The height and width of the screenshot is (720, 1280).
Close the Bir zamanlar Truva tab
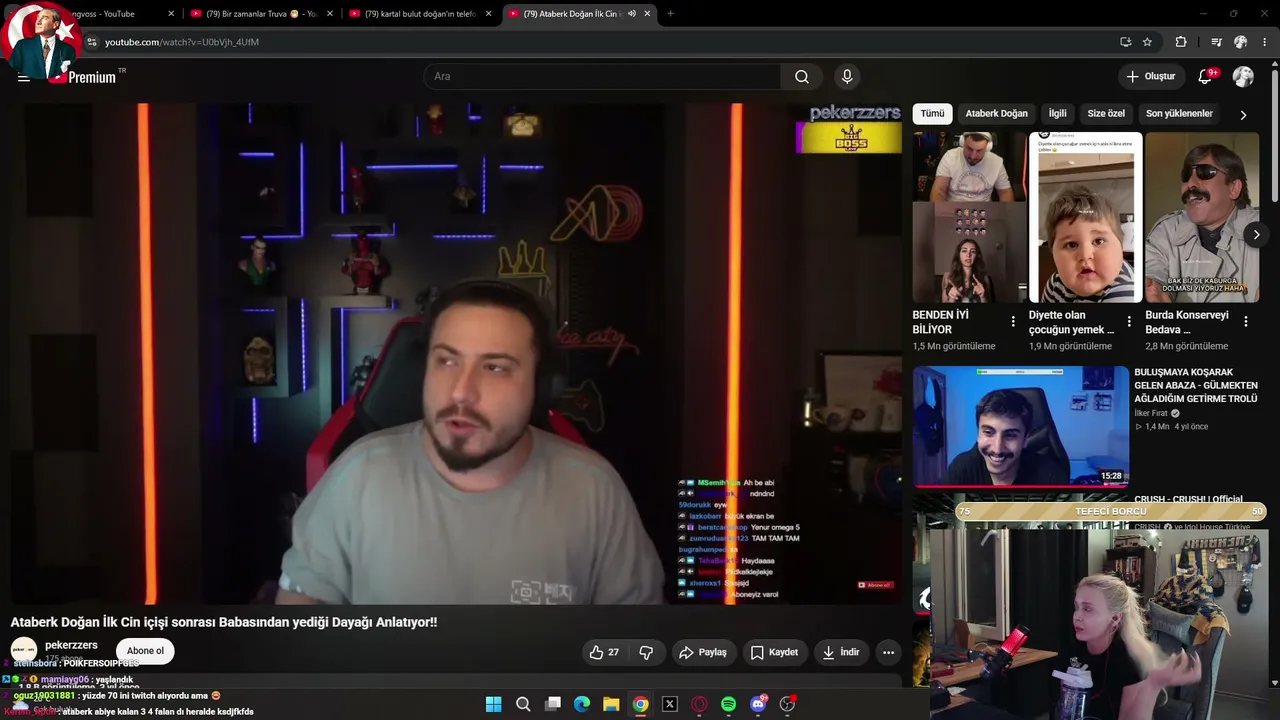point(330,14)
